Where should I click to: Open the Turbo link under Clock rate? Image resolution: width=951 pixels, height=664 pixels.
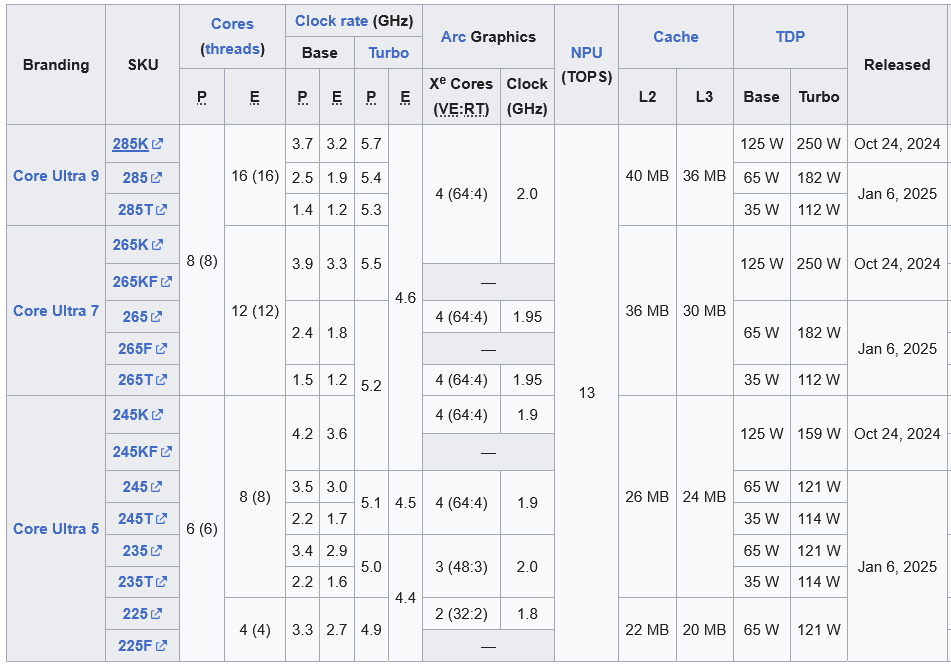(388, 53)
